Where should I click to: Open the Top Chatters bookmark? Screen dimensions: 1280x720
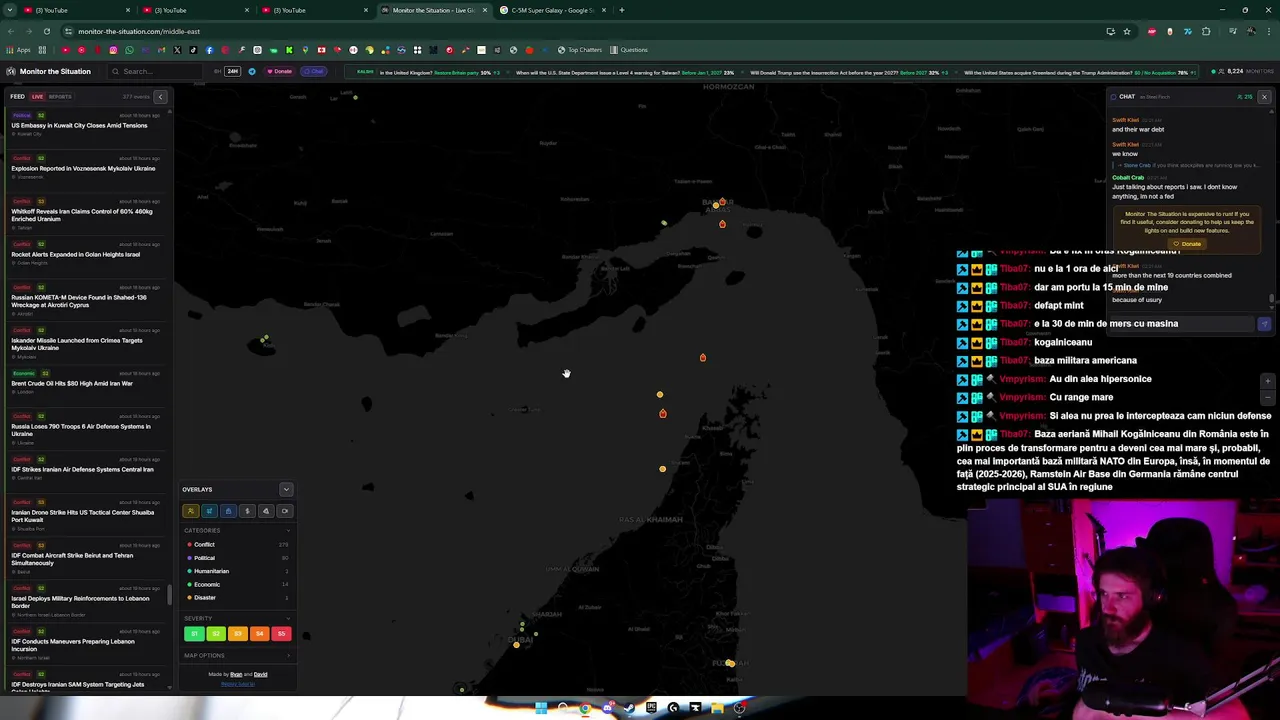(x=580, y=50)
